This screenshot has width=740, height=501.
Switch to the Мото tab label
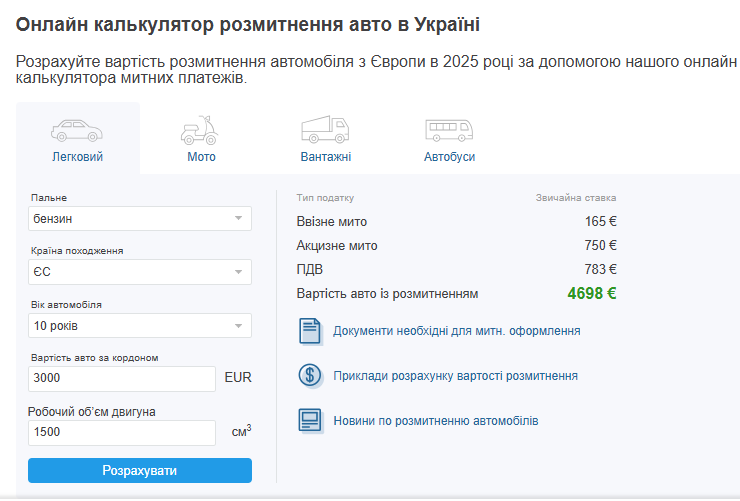(x=201, y=157)
